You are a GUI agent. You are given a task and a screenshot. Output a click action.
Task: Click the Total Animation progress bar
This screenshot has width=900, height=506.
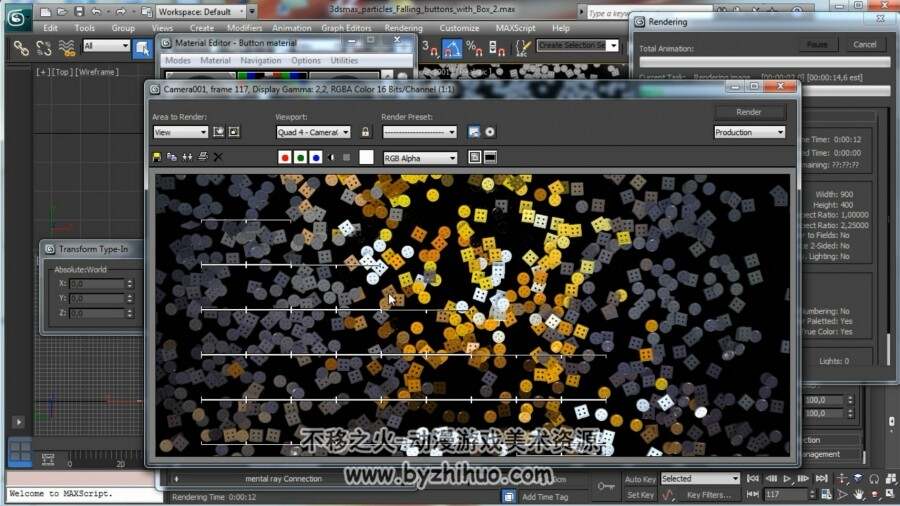pos(765,62)
